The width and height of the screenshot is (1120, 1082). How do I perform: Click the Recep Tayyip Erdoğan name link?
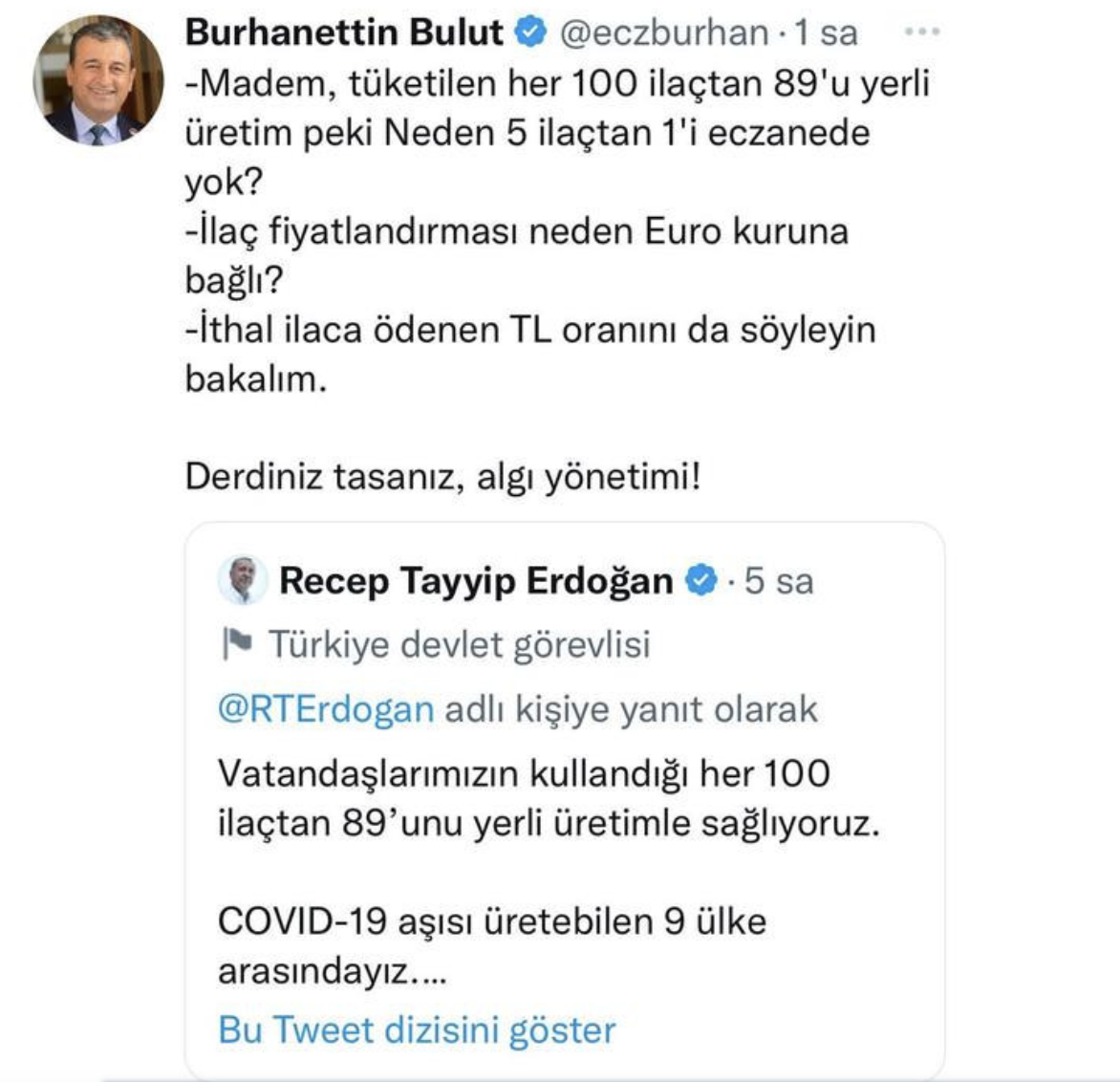tap(478, 578)
